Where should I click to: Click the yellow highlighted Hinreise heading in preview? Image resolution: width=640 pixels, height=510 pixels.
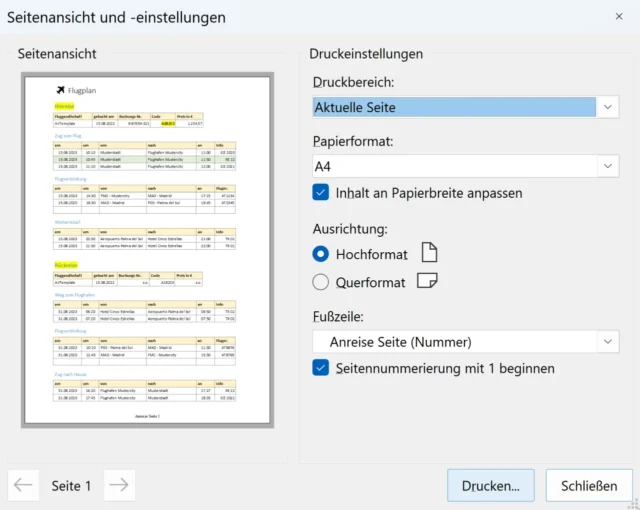[64, 105]
